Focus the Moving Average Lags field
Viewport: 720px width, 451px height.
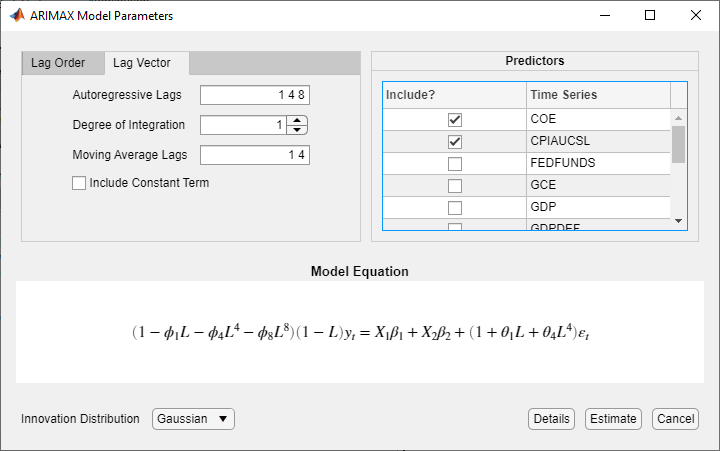[x=254, y=155]
